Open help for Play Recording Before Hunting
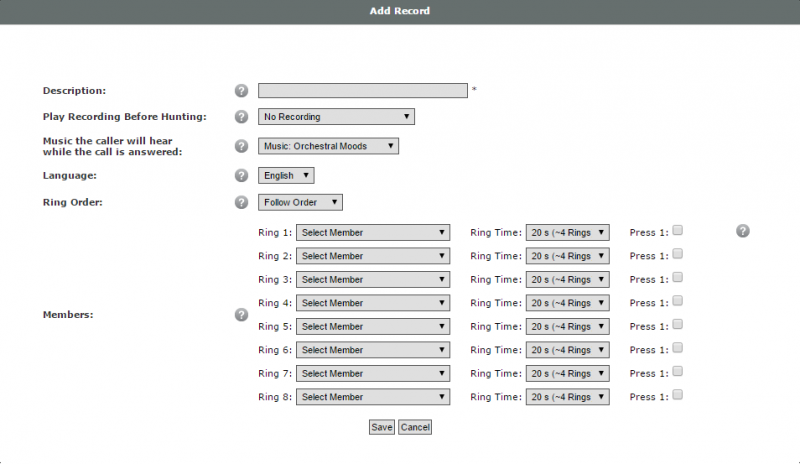 point(241,117)
